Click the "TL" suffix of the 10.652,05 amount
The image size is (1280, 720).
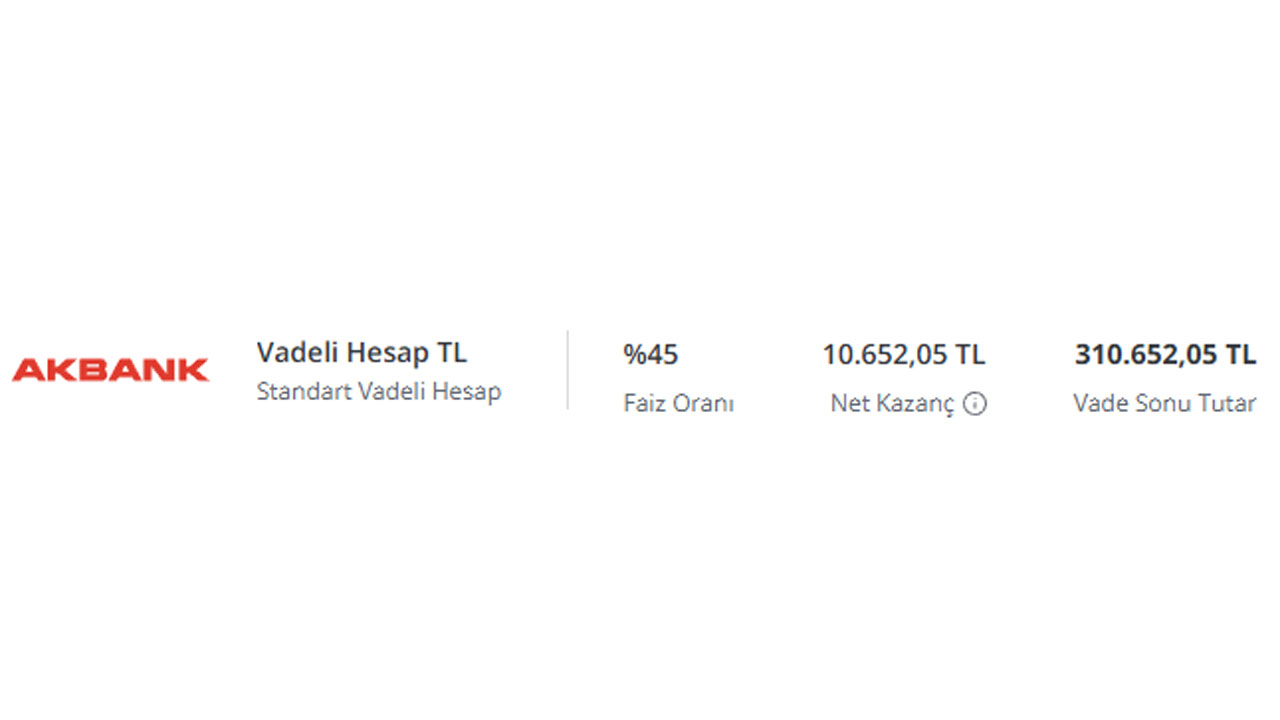tap(969, 354)
